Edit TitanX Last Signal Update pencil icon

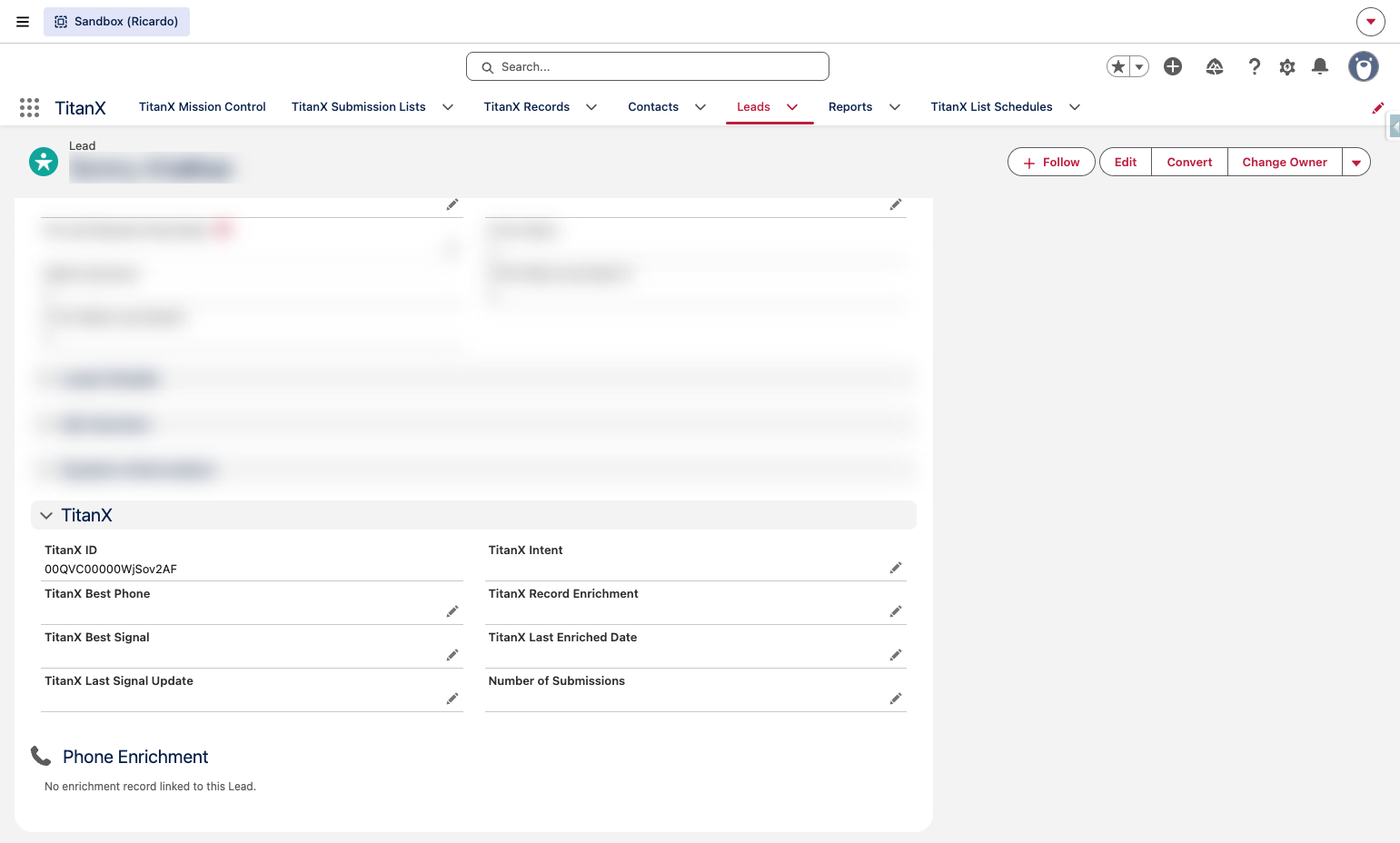(452, 699)
